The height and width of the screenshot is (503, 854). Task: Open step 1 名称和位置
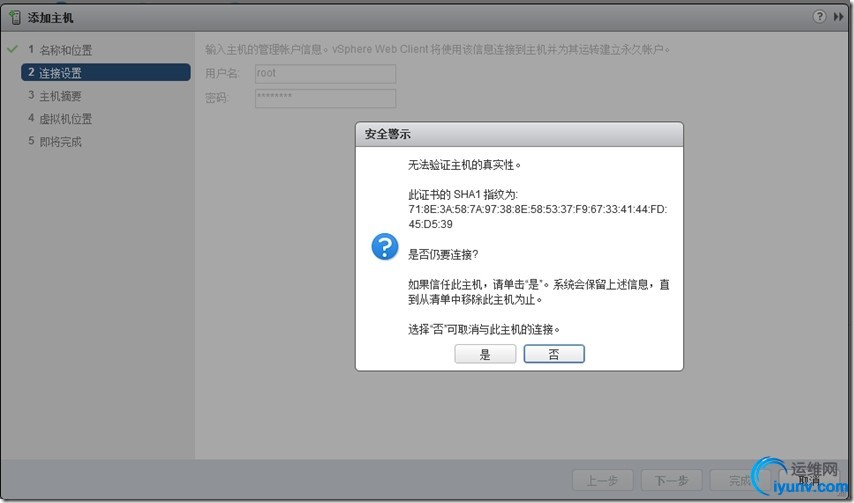tap(60, 50)
